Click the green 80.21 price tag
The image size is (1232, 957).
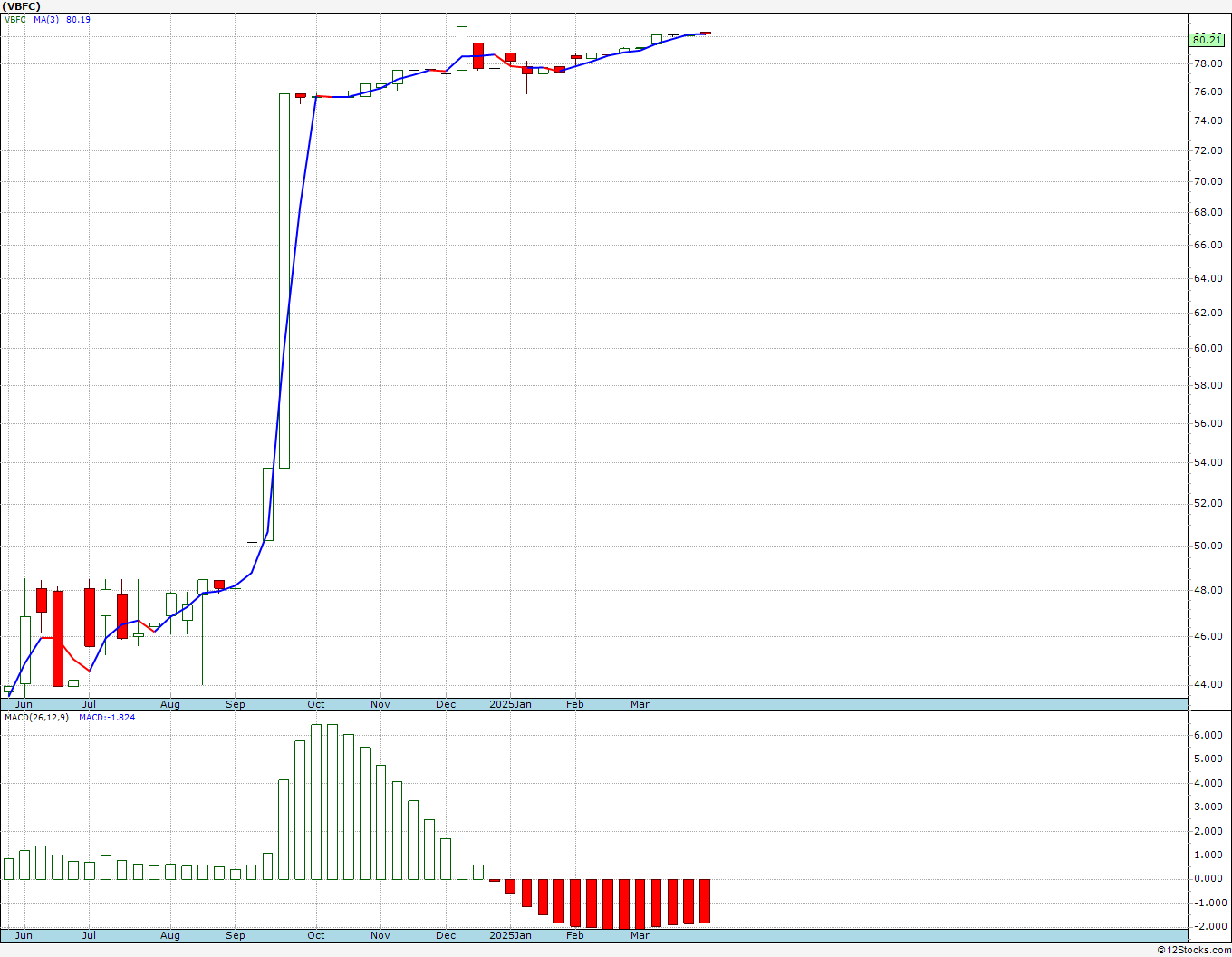[x=1208, y=40]
